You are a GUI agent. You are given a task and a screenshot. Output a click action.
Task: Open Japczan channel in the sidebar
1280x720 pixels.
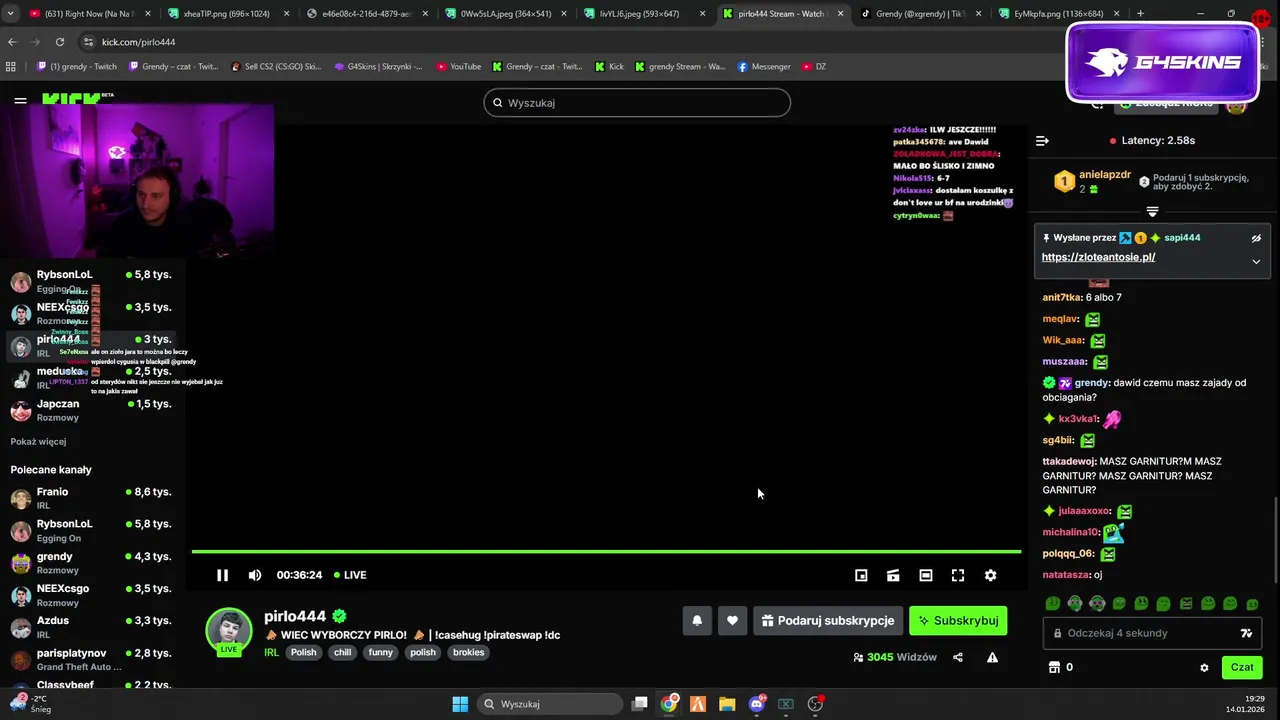point(92,410)
